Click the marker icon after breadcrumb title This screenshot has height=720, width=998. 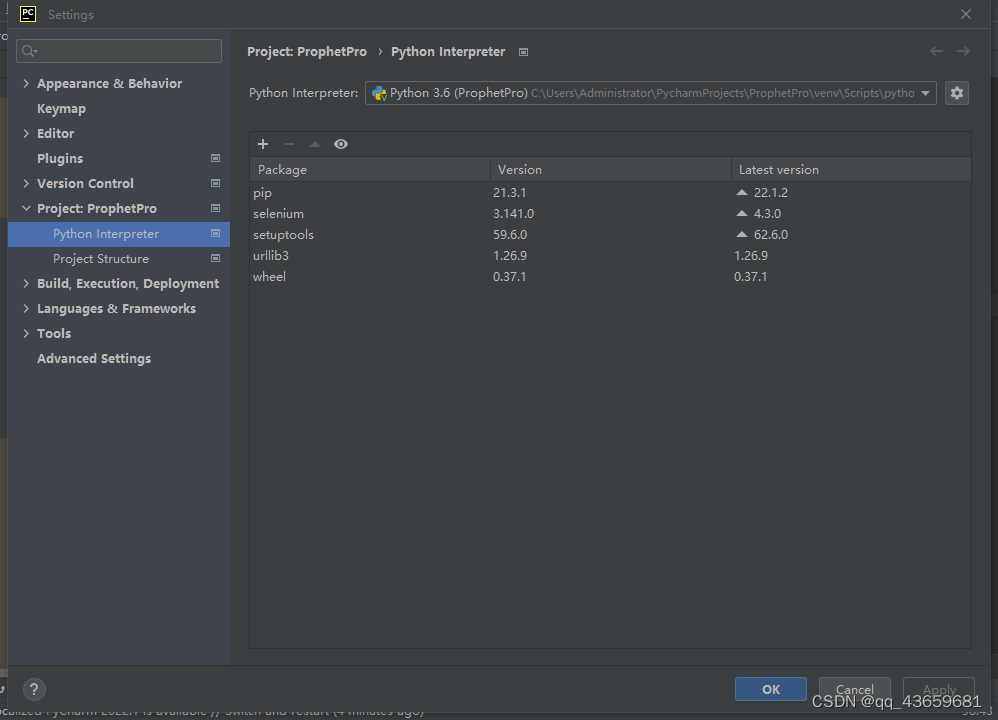[x=523, y=52]
